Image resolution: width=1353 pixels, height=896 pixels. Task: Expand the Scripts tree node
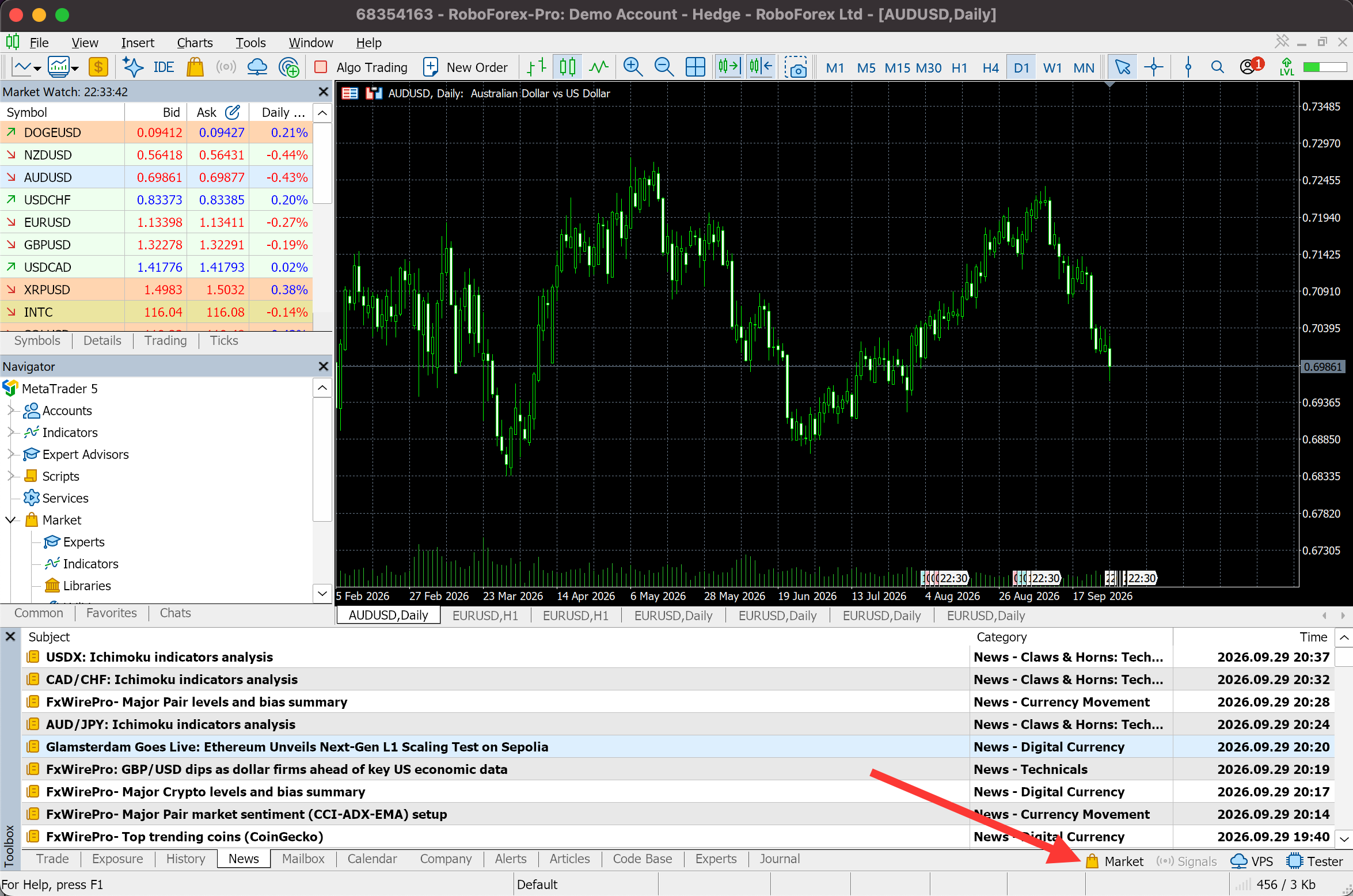coord(10,476)
